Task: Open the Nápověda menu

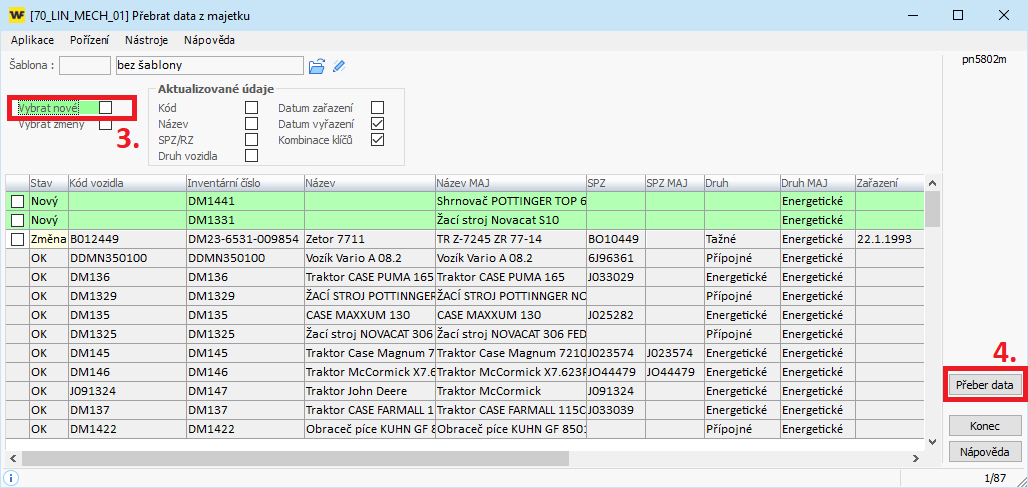Action: pos(209,40)
